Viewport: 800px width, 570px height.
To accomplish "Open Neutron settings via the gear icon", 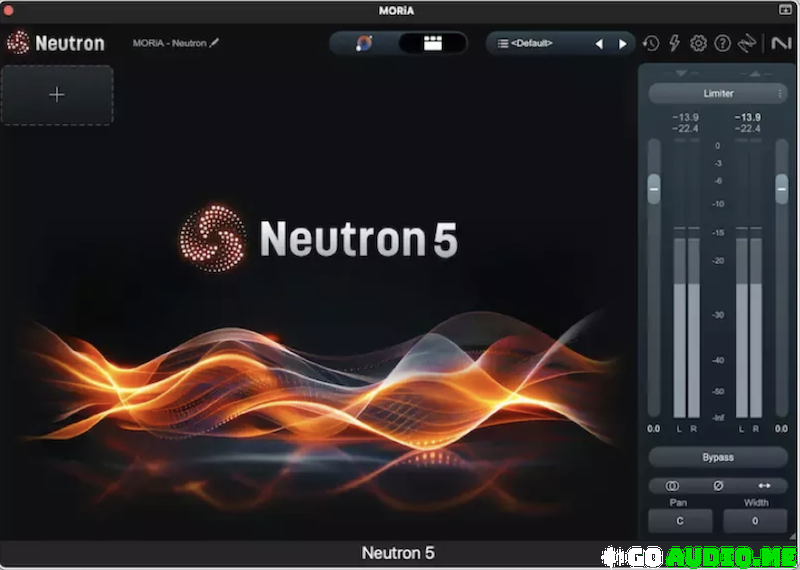I will tap(698, 44).
